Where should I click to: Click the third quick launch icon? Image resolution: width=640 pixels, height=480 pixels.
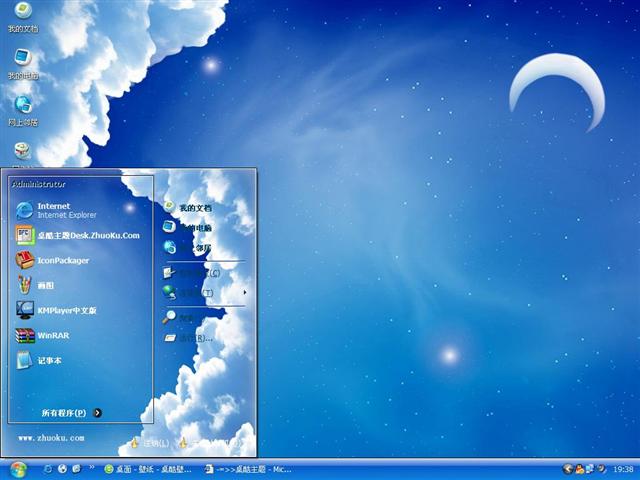tap(76, 469)
